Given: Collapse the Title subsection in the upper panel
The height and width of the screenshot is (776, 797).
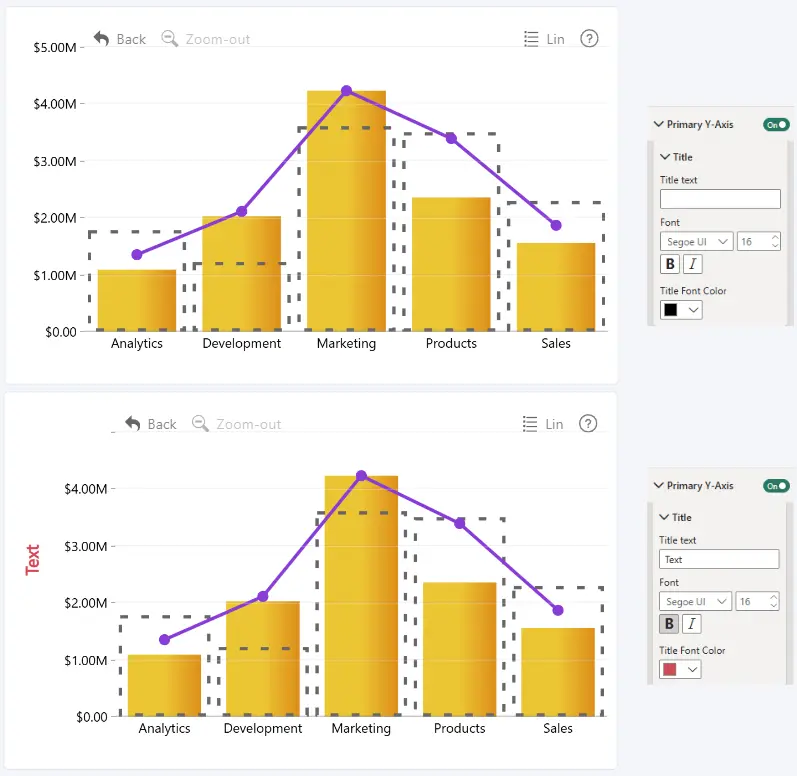Looking at the screenshot, I should (x=665, y=157).
